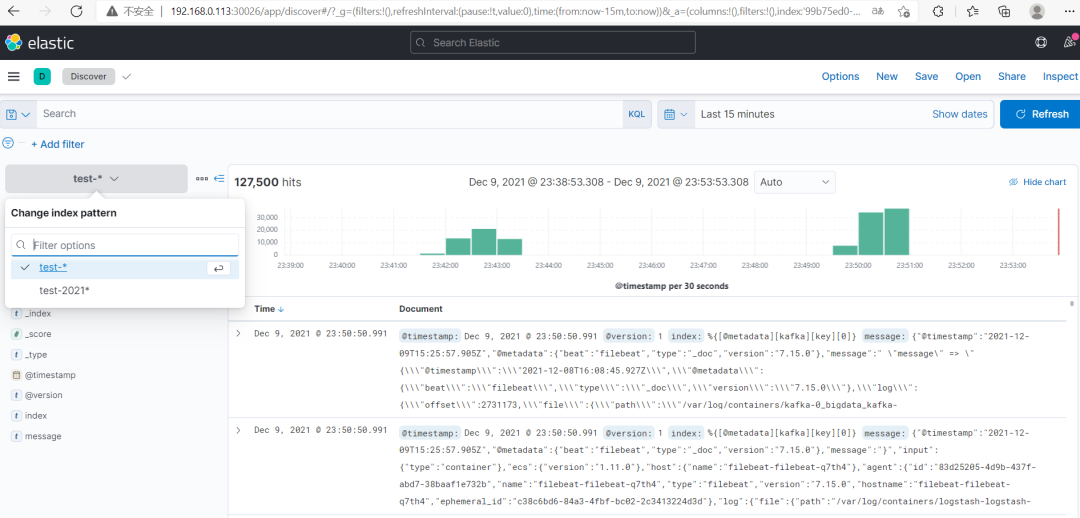Click the browser address bar URL
The height and width of the screenshot is (518, 1080).
513,12
